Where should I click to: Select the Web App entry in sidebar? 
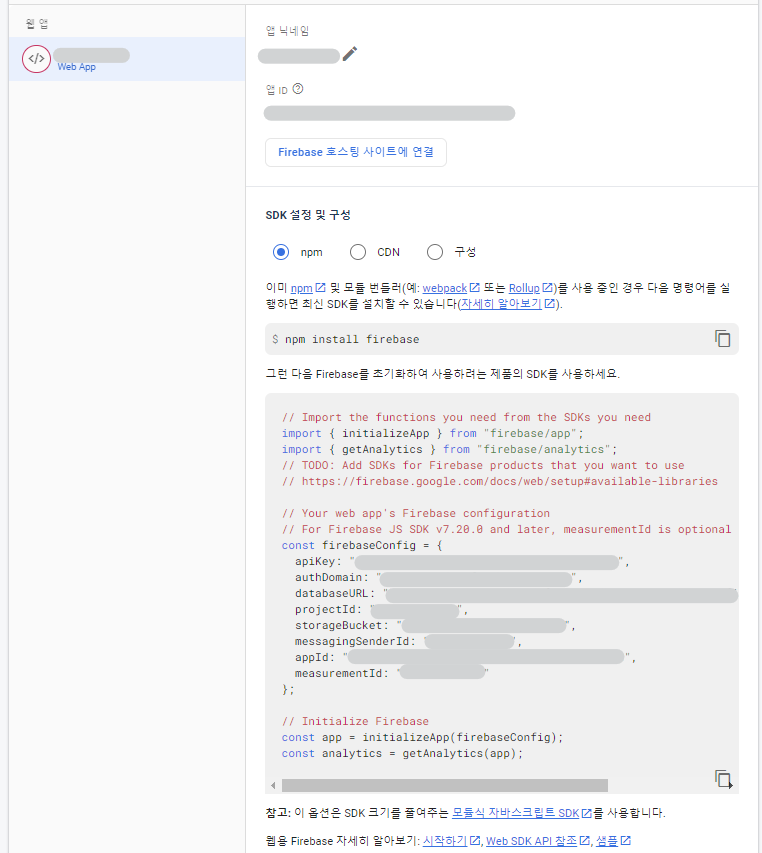tap(127, 59)
